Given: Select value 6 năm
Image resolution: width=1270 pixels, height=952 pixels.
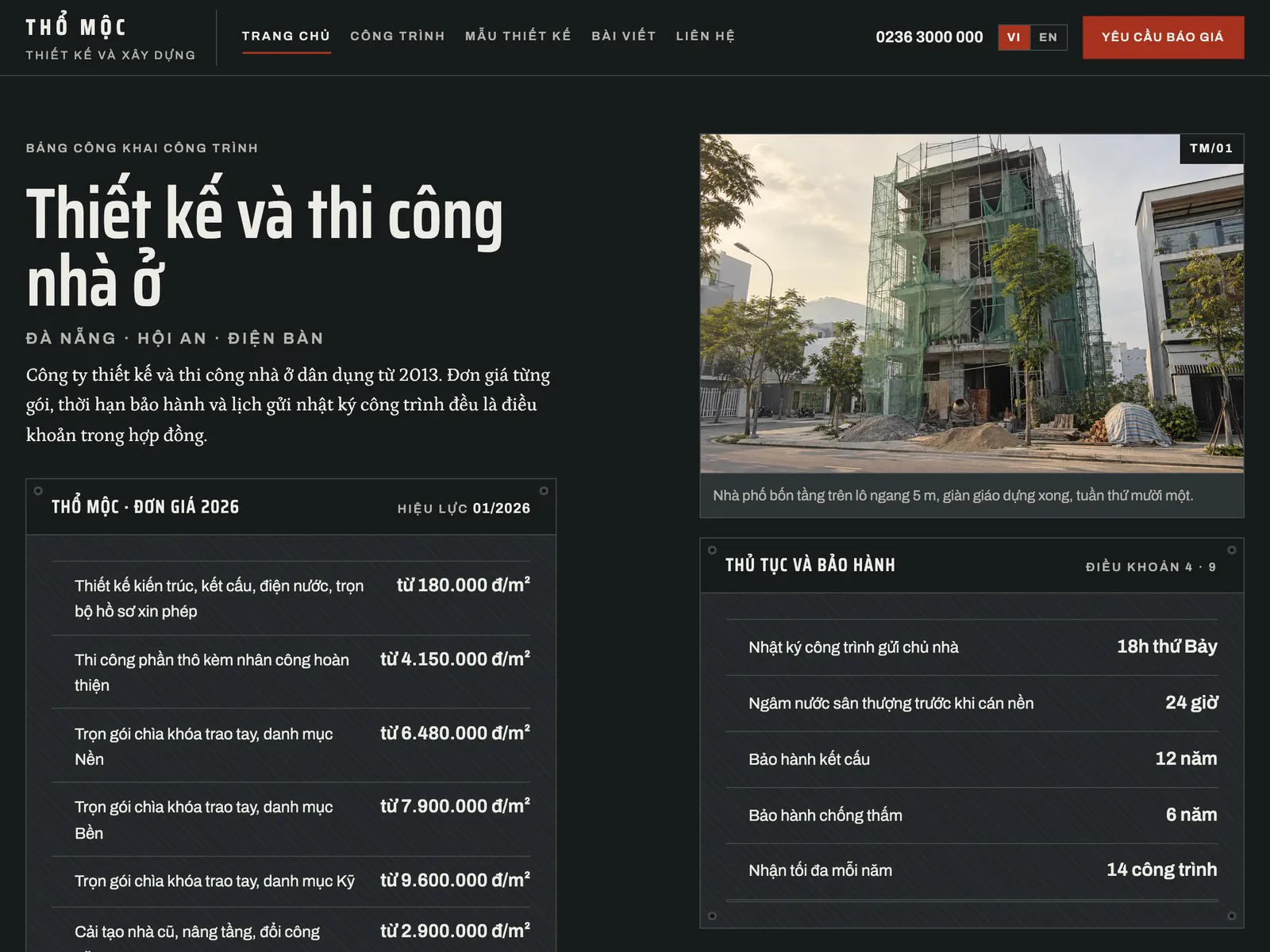Looking at the screenshot, I should coord(1191,815).
